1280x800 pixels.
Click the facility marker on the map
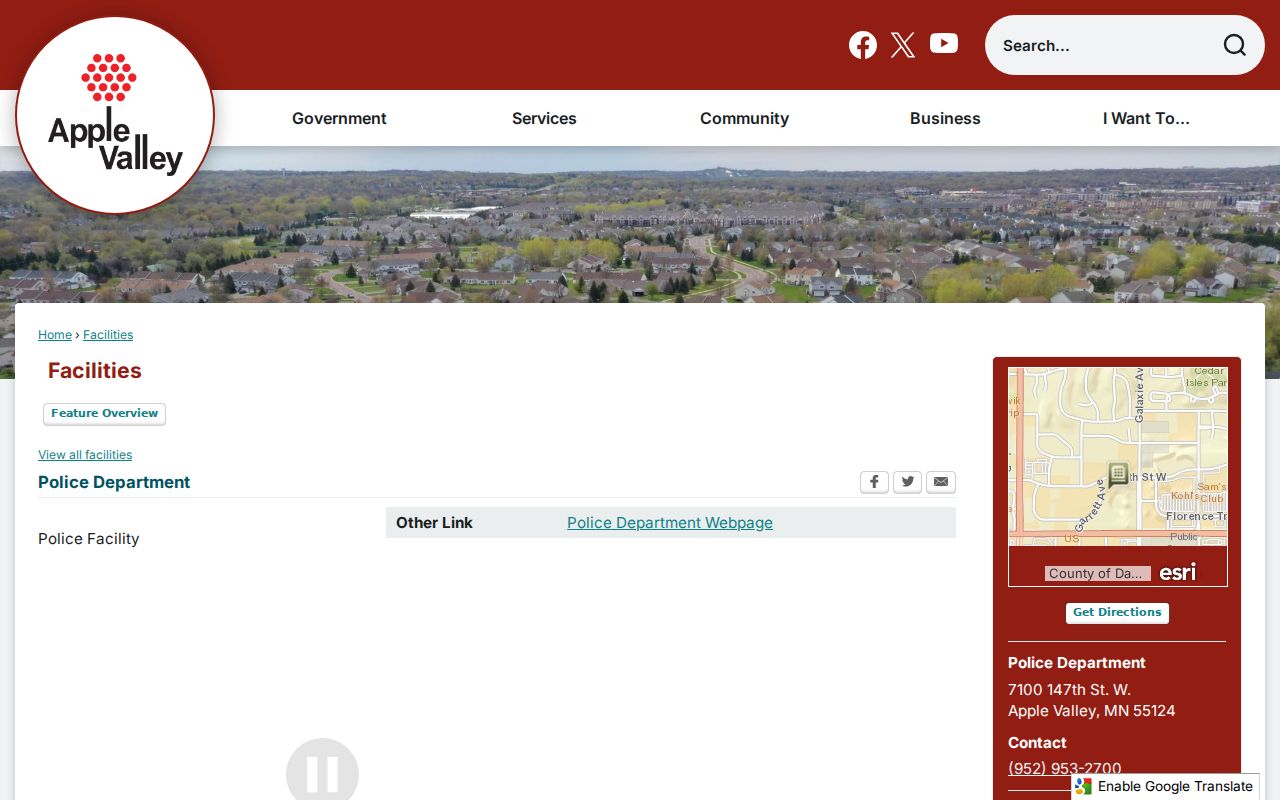coord(1118,474)
